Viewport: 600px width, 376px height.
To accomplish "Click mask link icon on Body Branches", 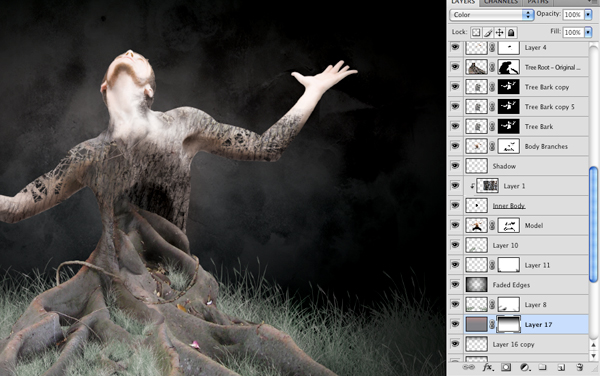I will pos(492,146).
